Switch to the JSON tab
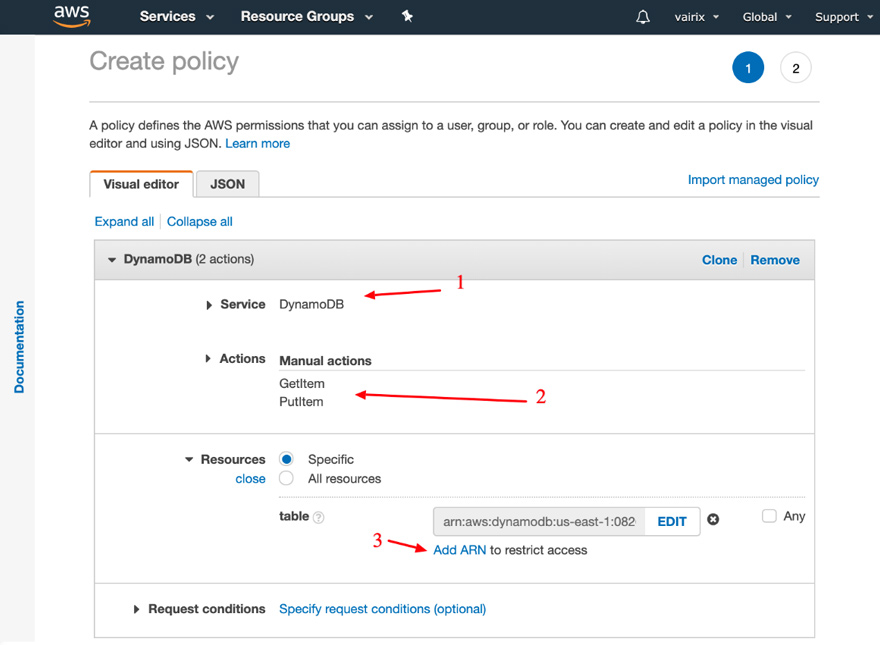880x645 pixels. pyautogui.click(x=227, y=184)
